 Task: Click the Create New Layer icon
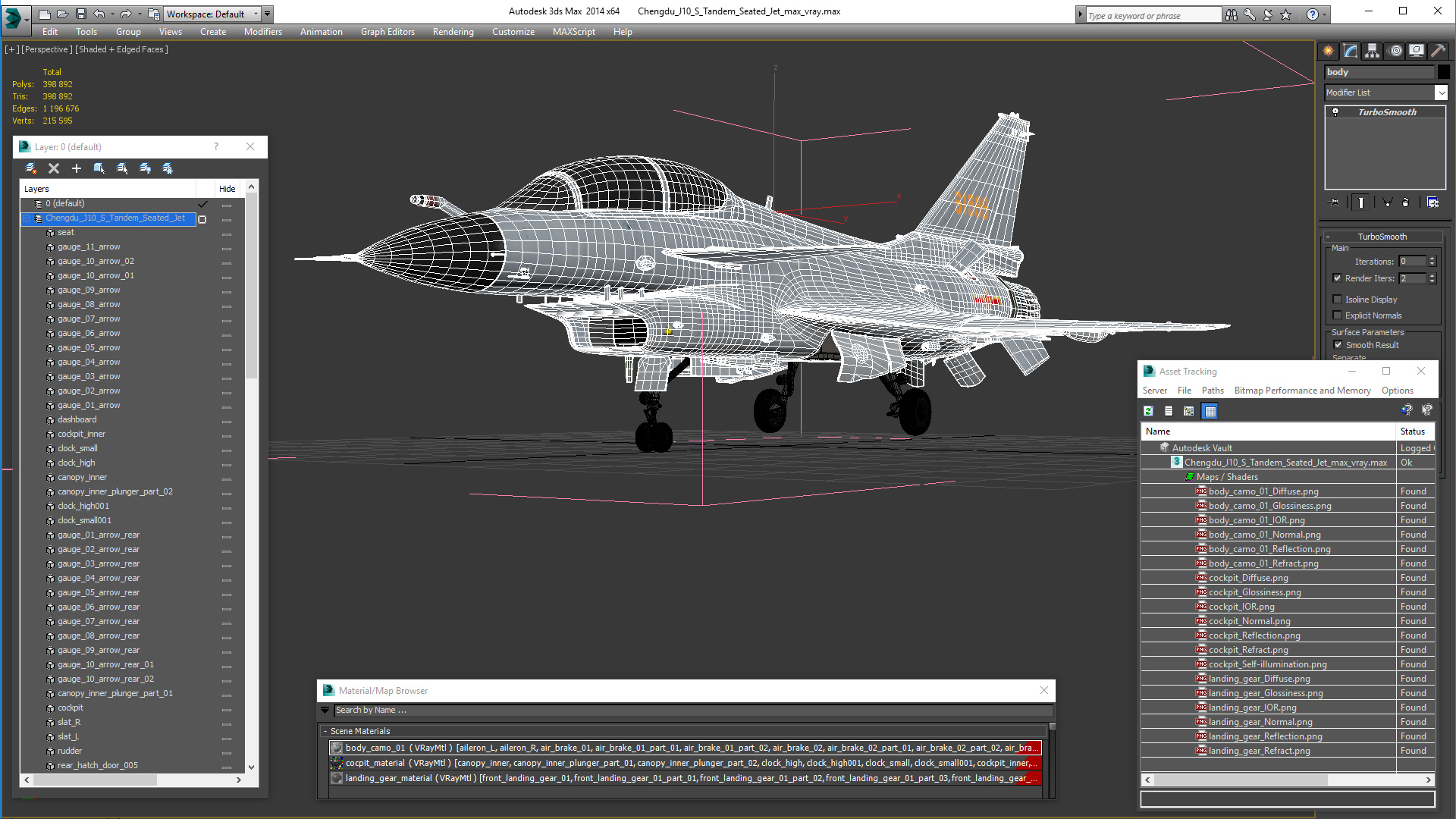pyautogui.click(x=31, y=168)
